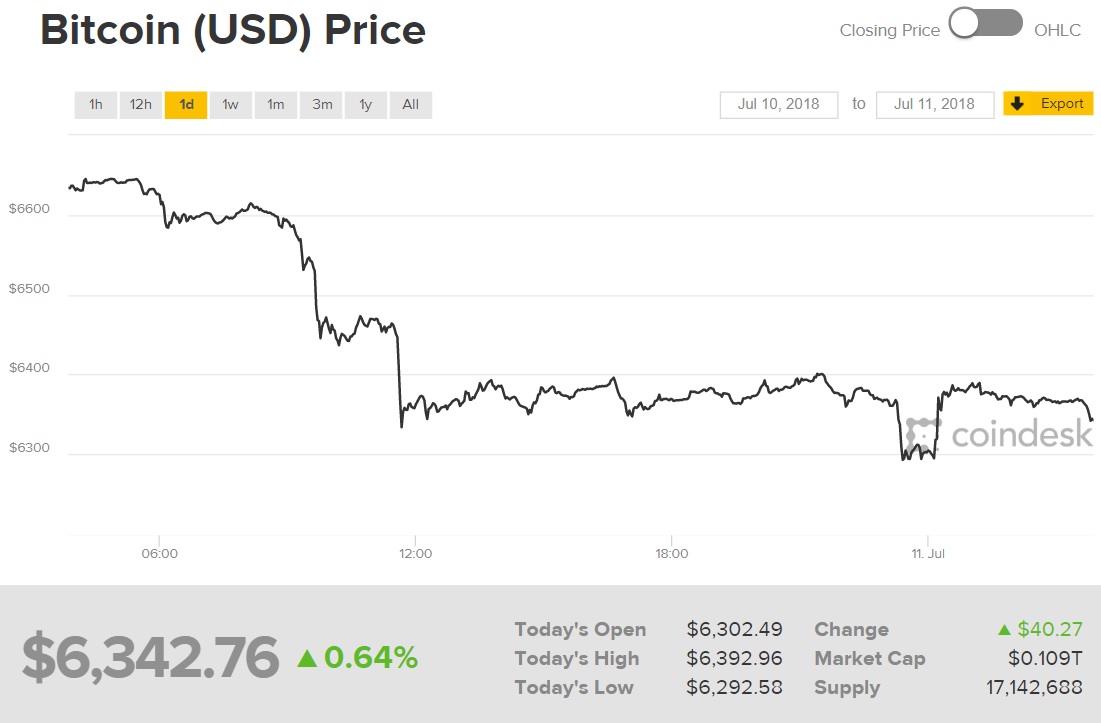Open the Jul 10, 2018 start date field
Screen dimensions: 1101x723
point(778,103)
